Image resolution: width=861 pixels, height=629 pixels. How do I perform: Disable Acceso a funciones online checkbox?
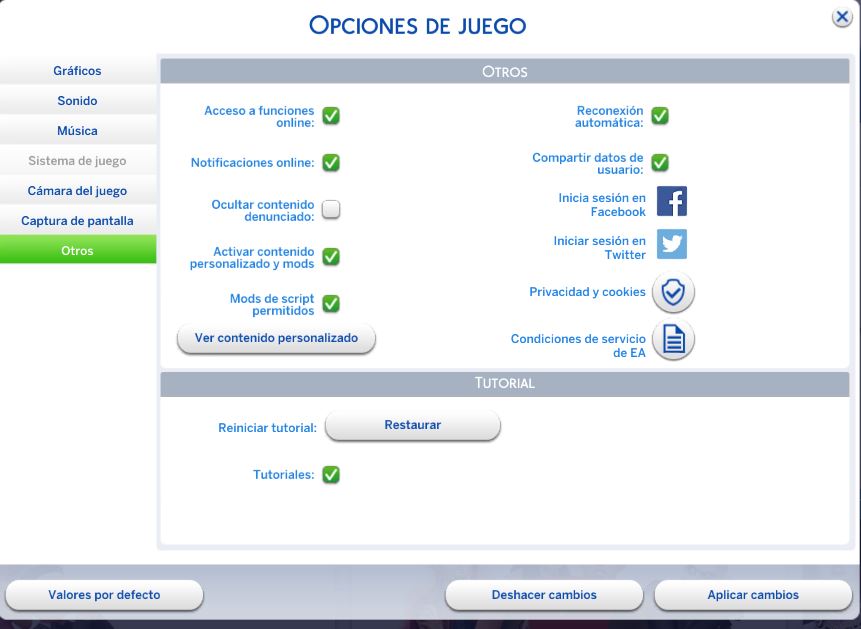[x=331, y=116]
